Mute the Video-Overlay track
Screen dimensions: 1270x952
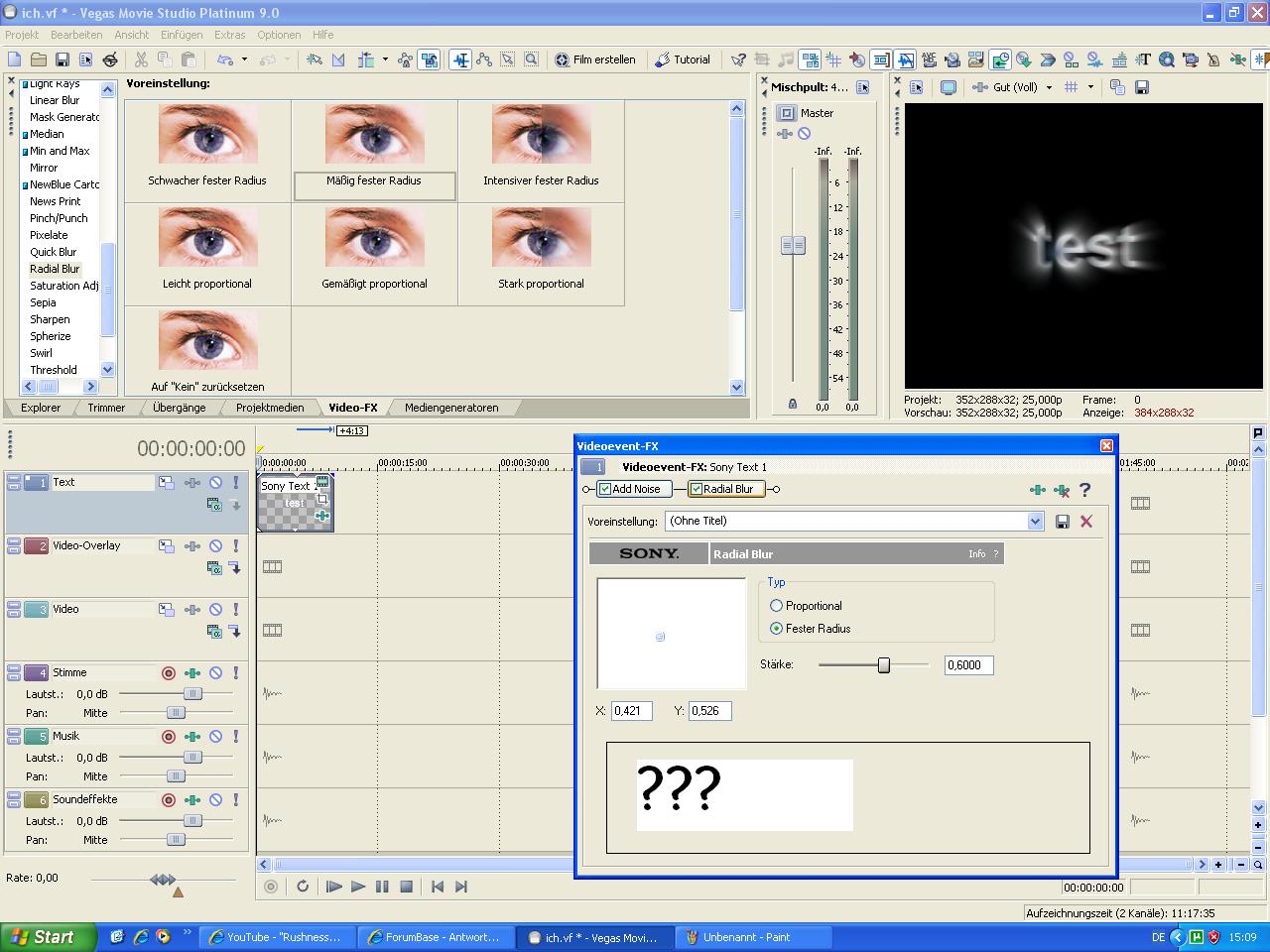[215, 546]
